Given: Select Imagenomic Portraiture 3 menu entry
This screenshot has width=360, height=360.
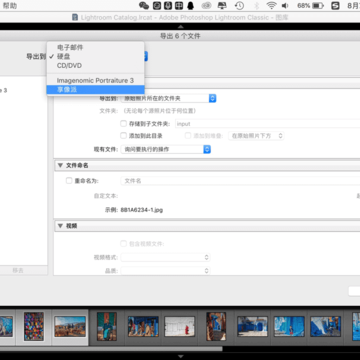Looking at the screenshot, I should pyautogui.click(x=95, y=80).
